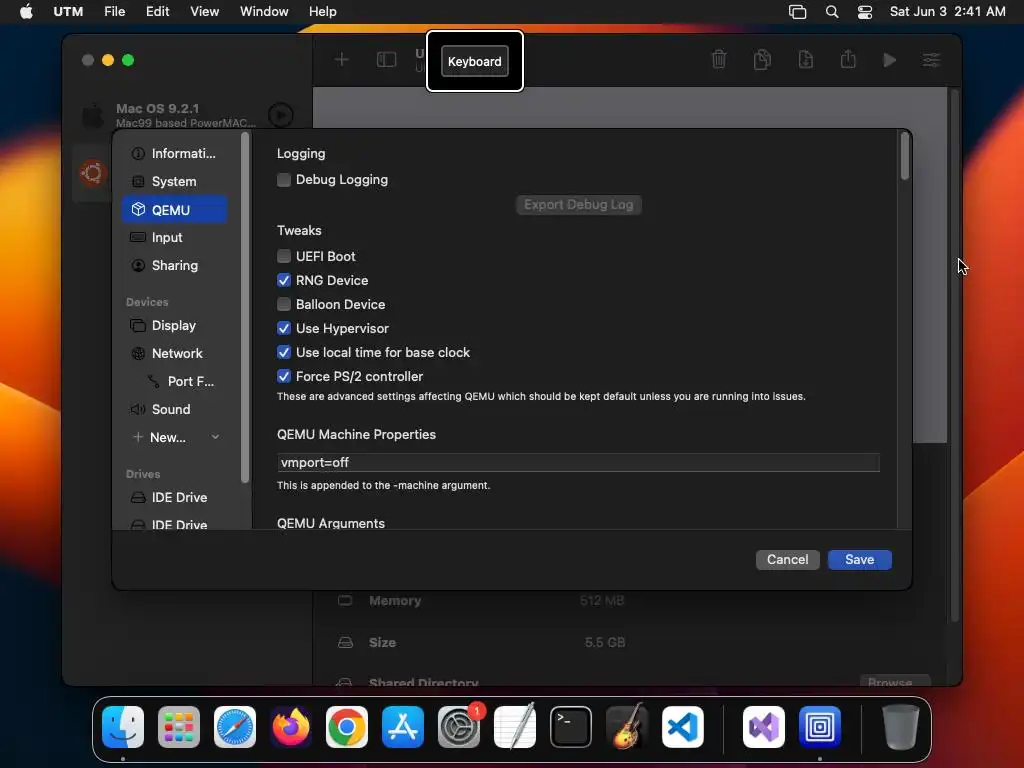The image size is (1024, 768).
Task: Click the Display monitor icon in the sidebar
Action: (x=138, y=325)
